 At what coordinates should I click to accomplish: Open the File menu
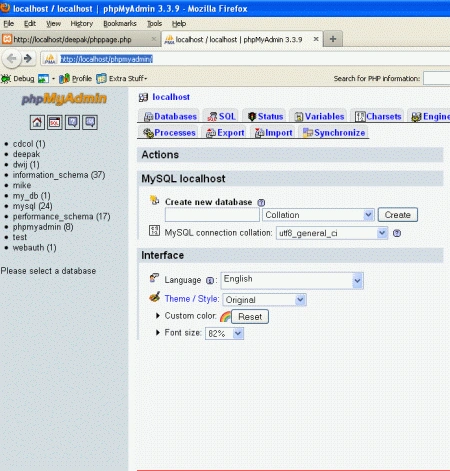coord(9,24)
